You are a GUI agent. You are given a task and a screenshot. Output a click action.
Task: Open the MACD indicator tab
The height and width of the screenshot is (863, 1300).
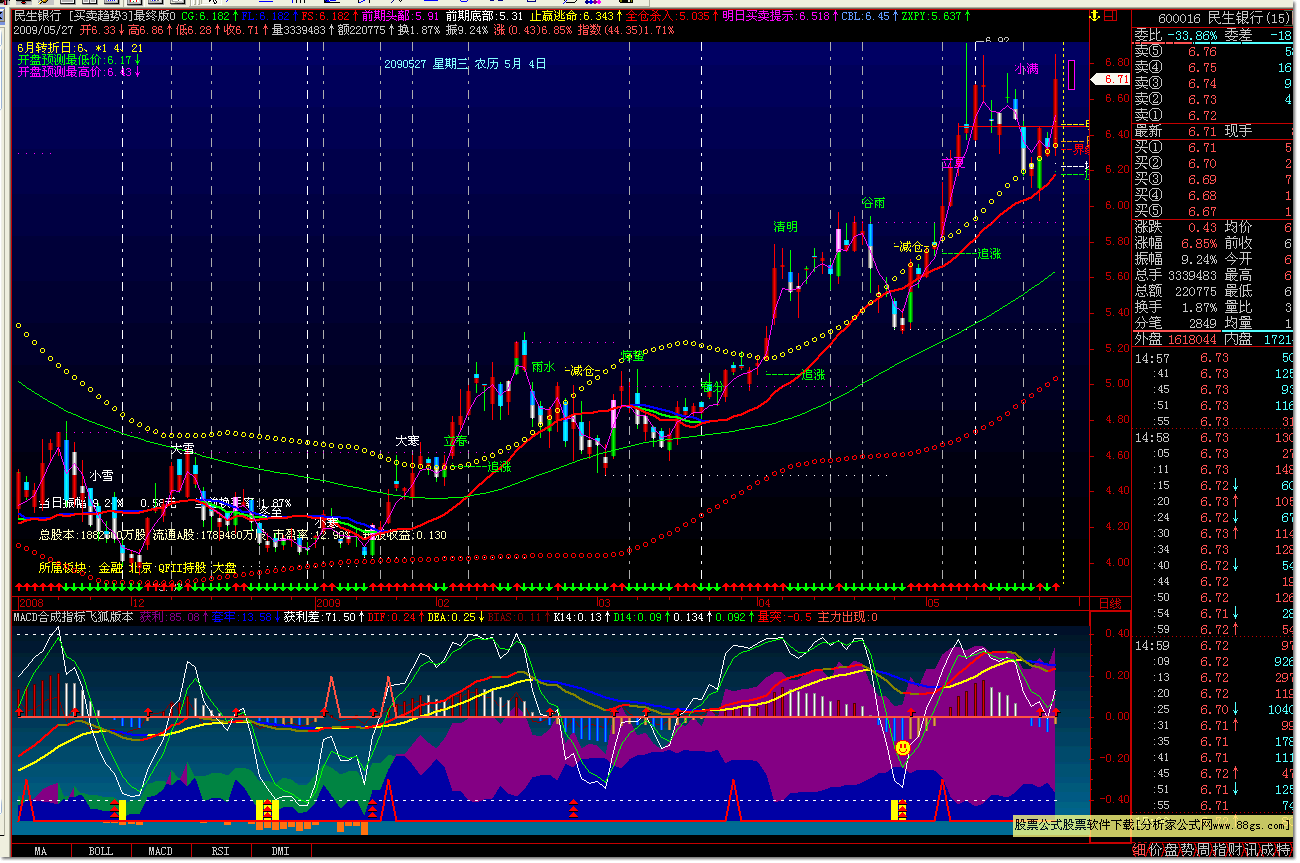tap(161, 852)
